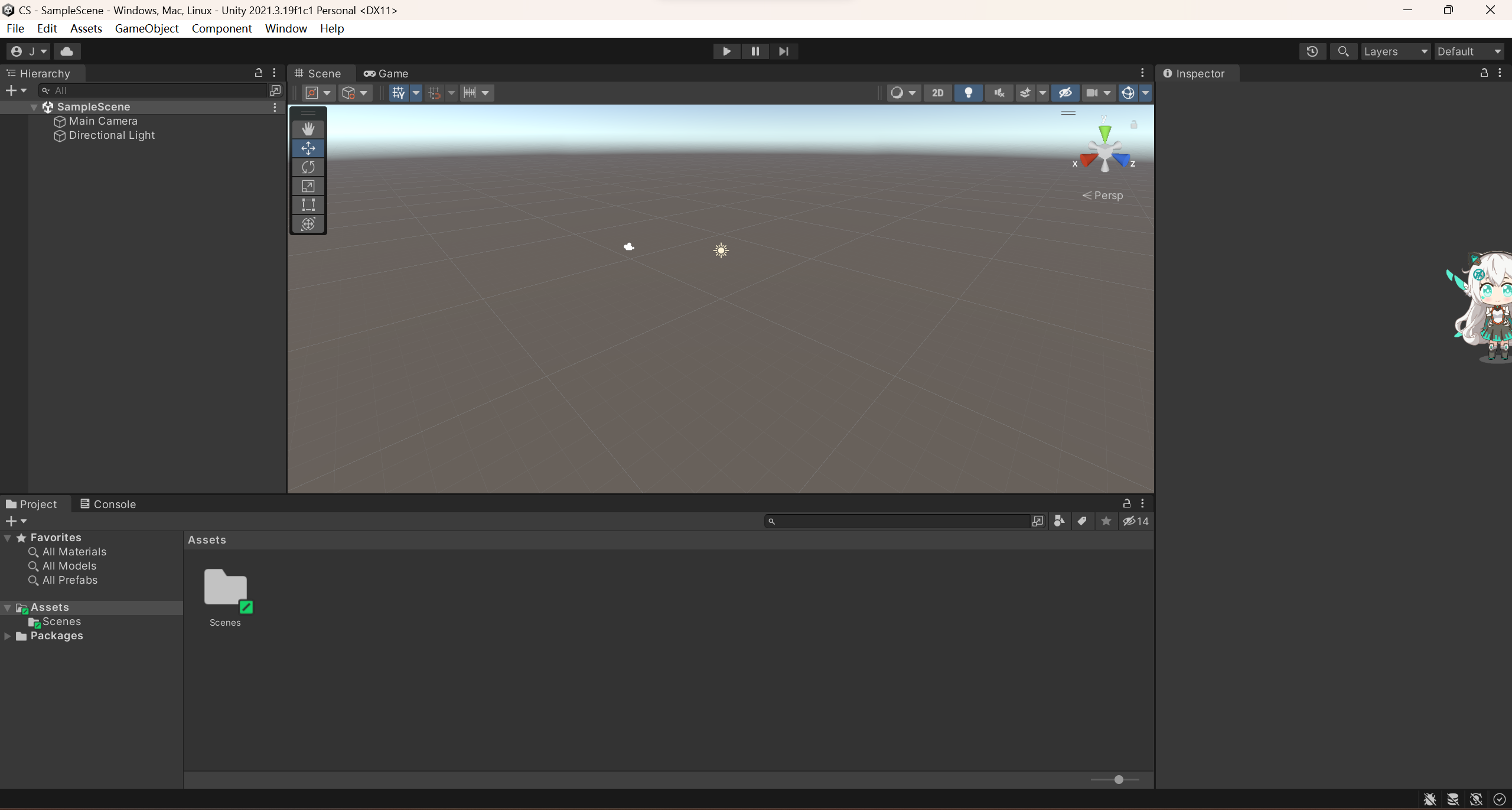Open the GameObject menu
This screenshot has width=1512, height=810.
tap(146, 28)
